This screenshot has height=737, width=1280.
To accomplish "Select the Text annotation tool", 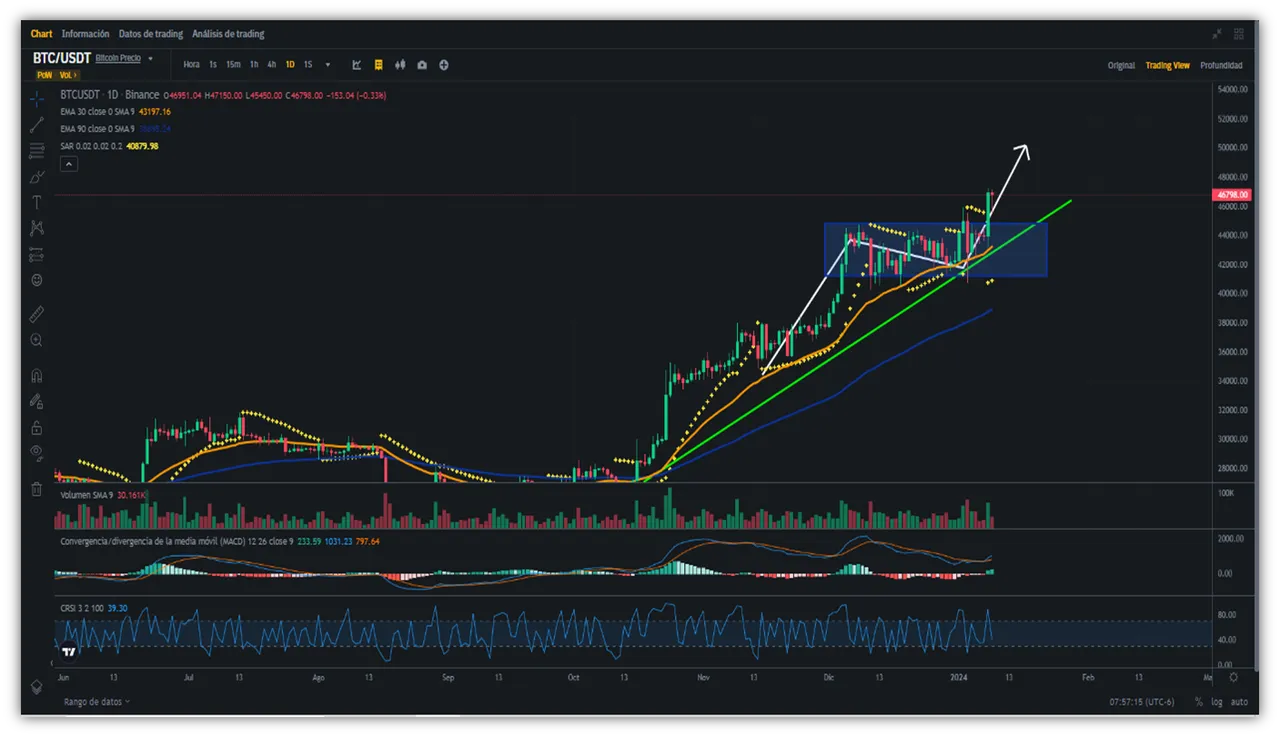I will pos(37,203).
